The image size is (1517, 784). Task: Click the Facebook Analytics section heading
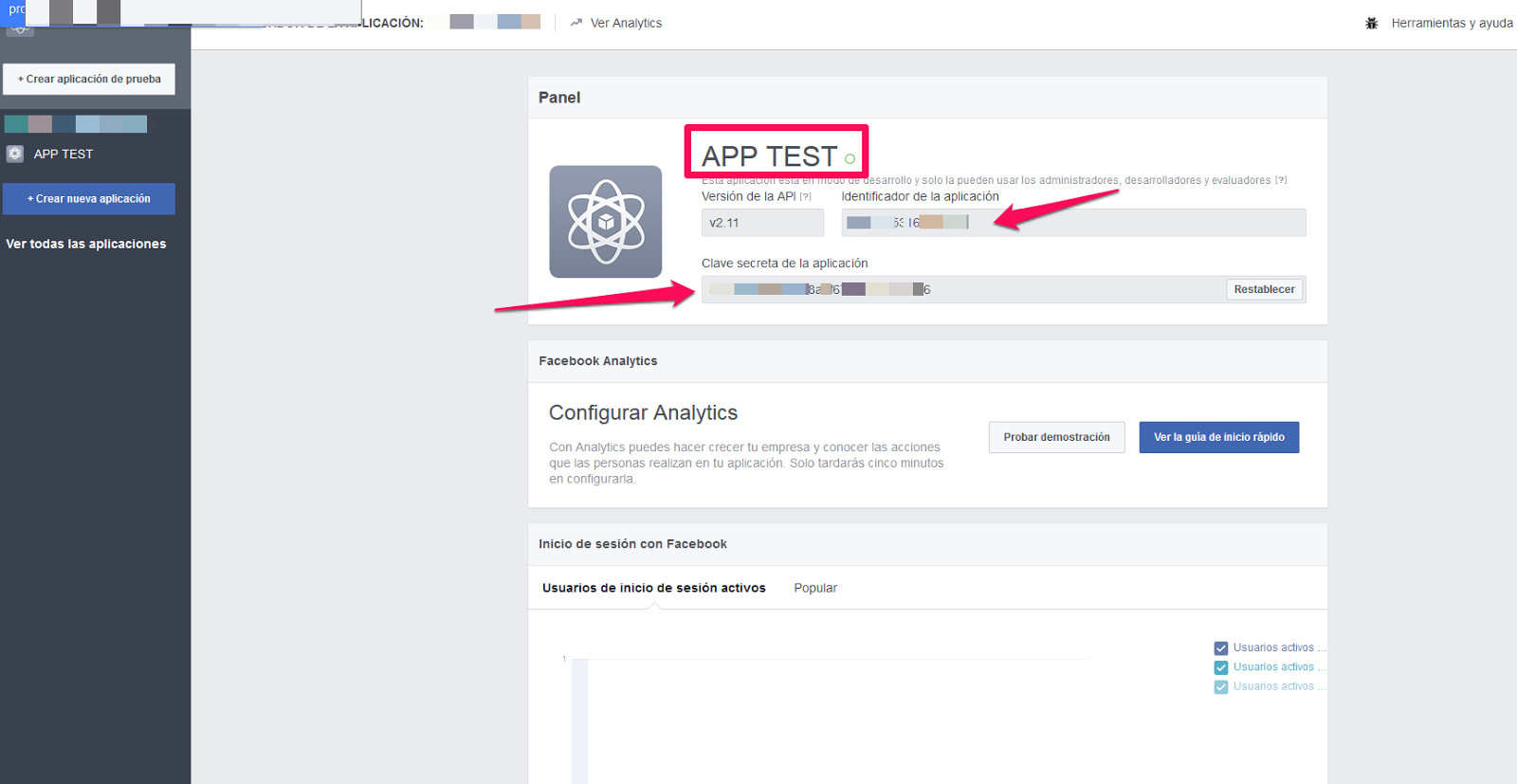tap(597, 361)
